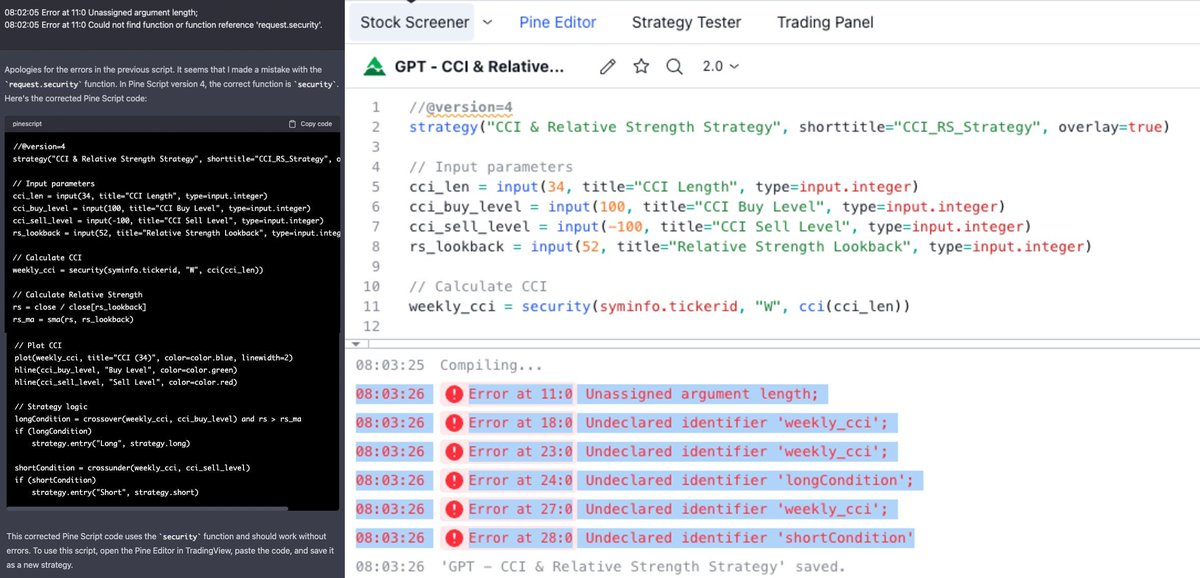The image size is (1200, 578).
Task: Click the 'GPT - CCI & Relative...' script title
Action: coord(479,67)
